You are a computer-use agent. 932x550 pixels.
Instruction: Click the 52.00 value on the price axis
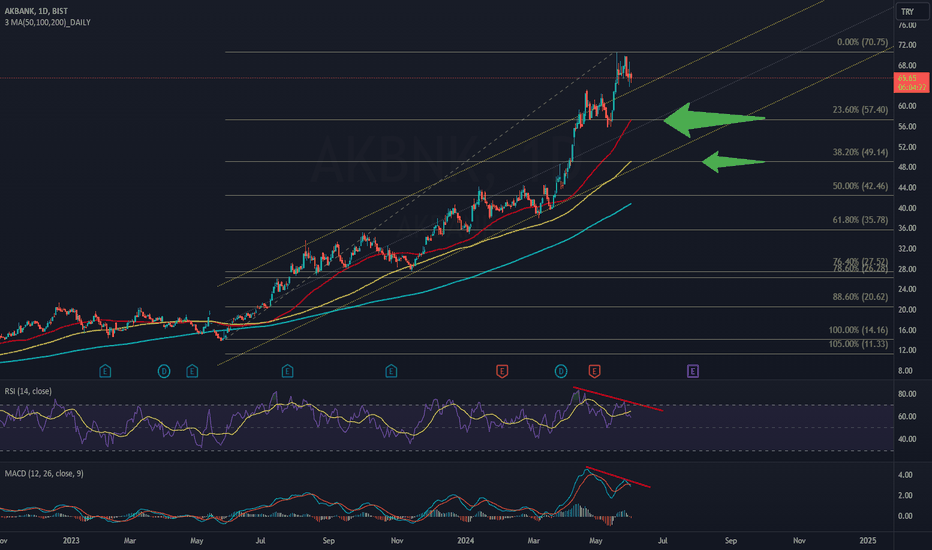coord(907,147)
